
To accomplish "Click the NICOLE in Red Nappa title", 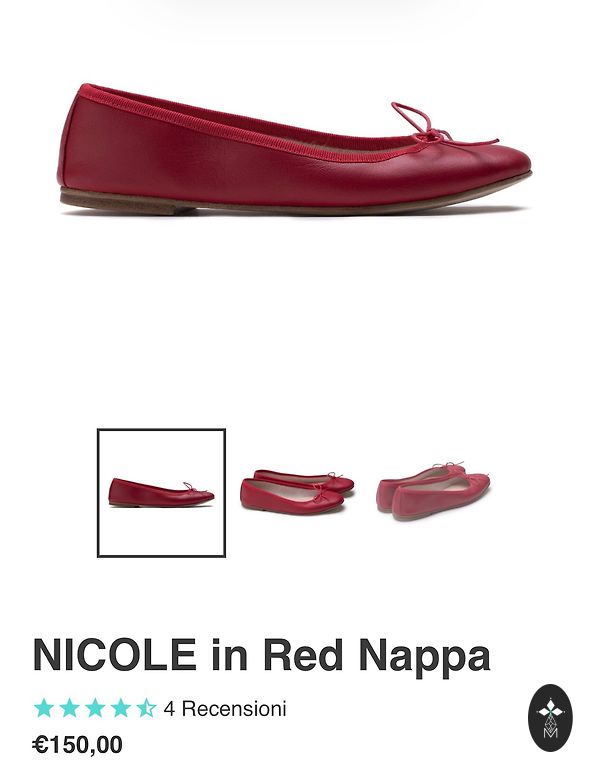I will pos(261,655).
